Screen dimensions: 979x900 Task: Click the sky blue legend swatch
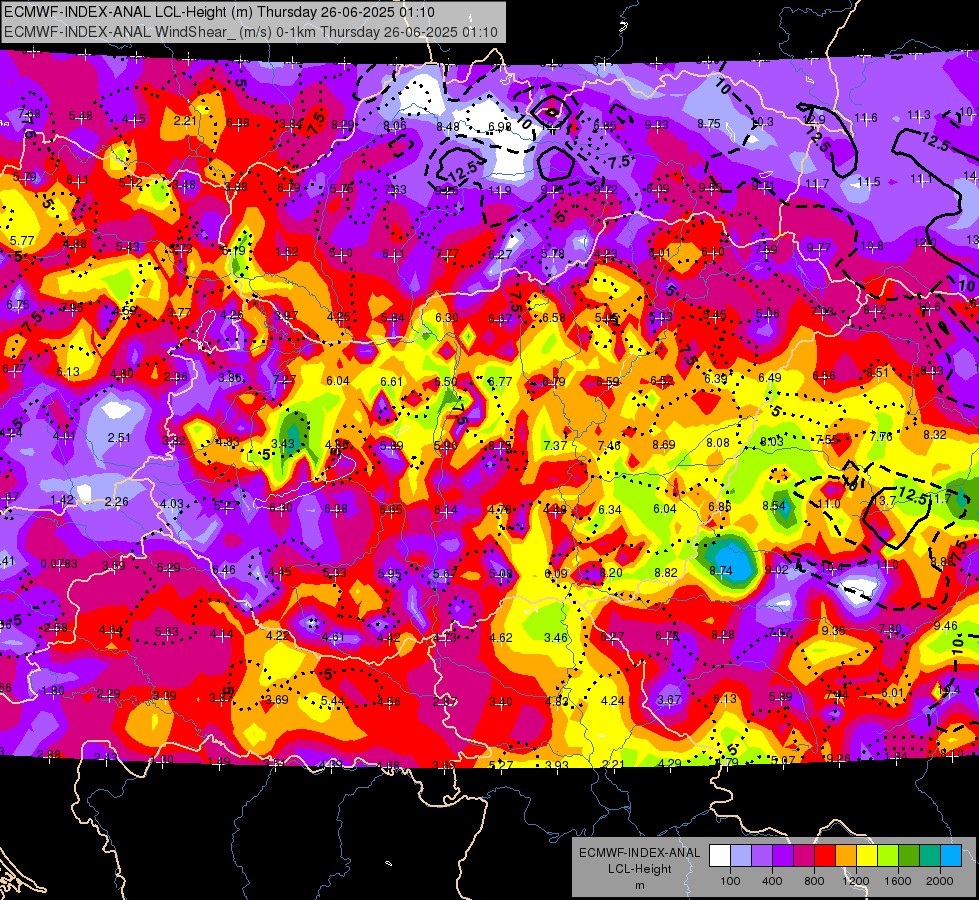tap(951, 856)
